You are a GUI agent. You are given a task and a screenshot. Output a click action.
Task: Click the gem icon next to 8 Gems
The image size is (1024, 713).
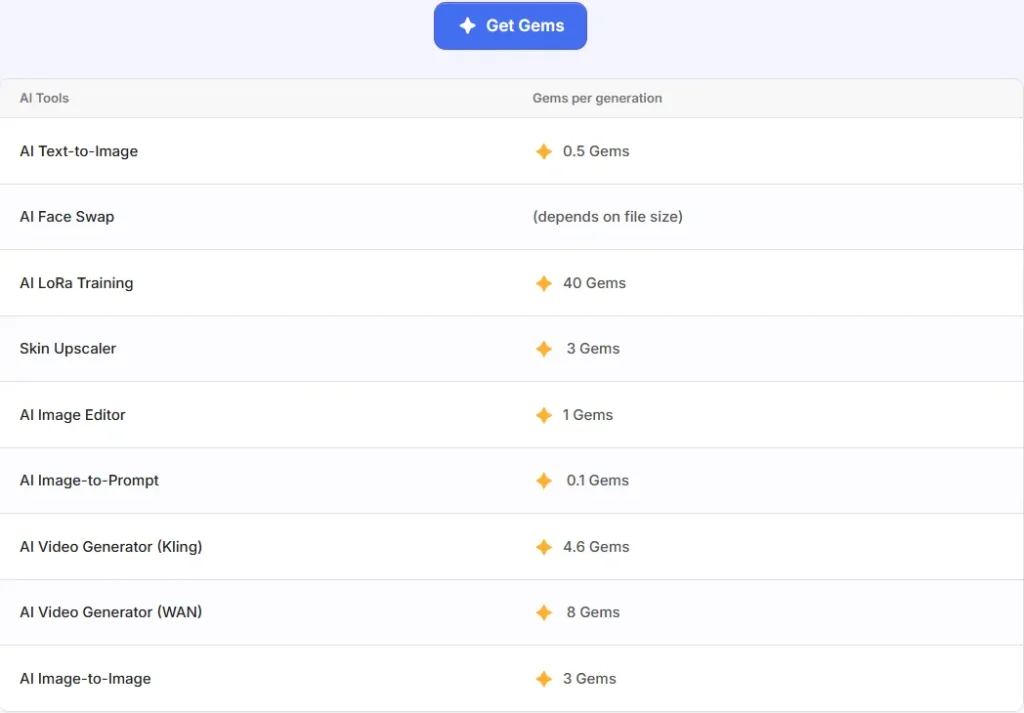click(543, 613)
